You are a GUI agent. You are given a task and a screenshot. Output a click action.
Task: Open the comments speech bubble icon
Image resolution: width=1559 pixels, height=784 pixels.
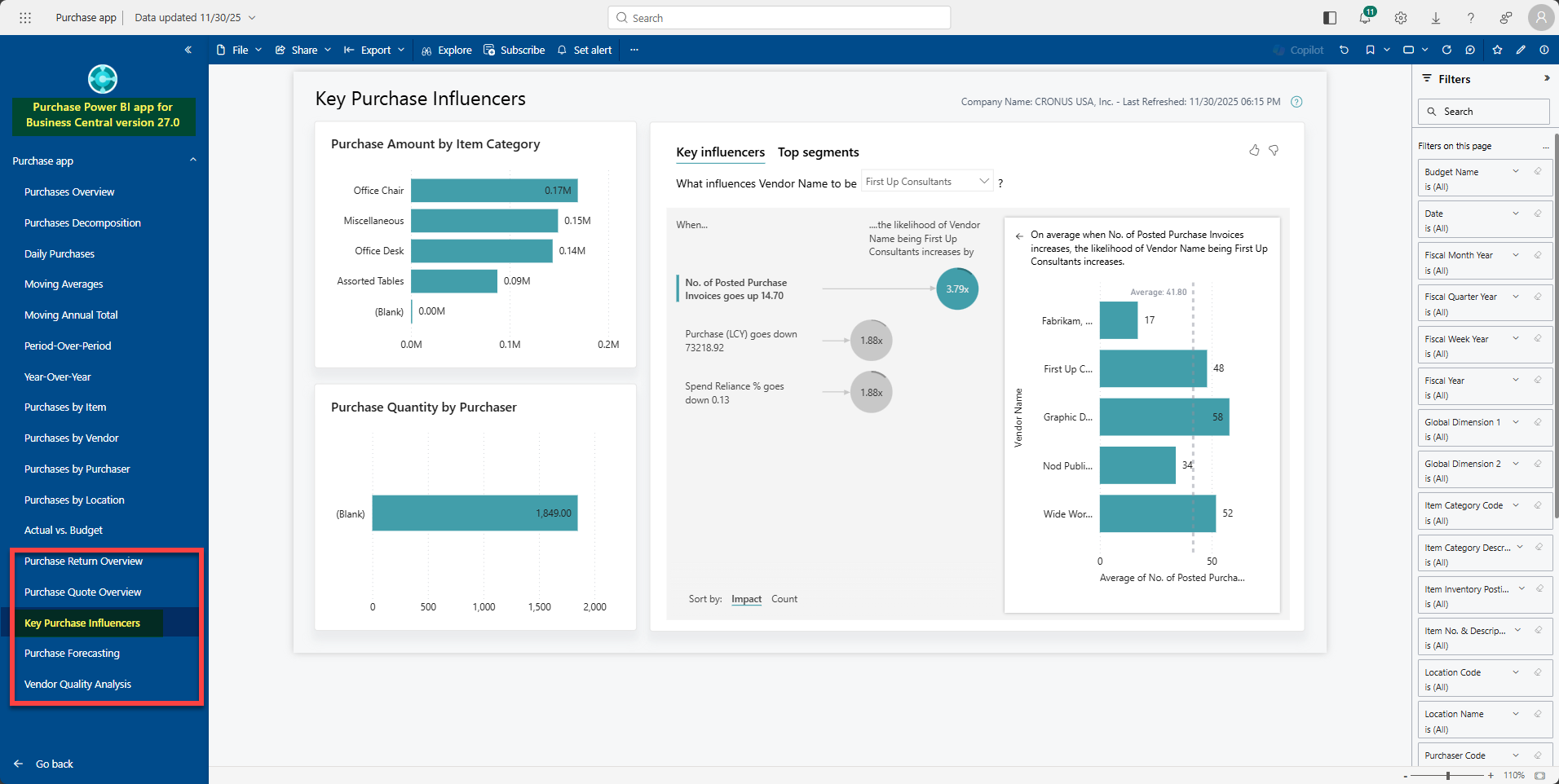(1470, 51)
